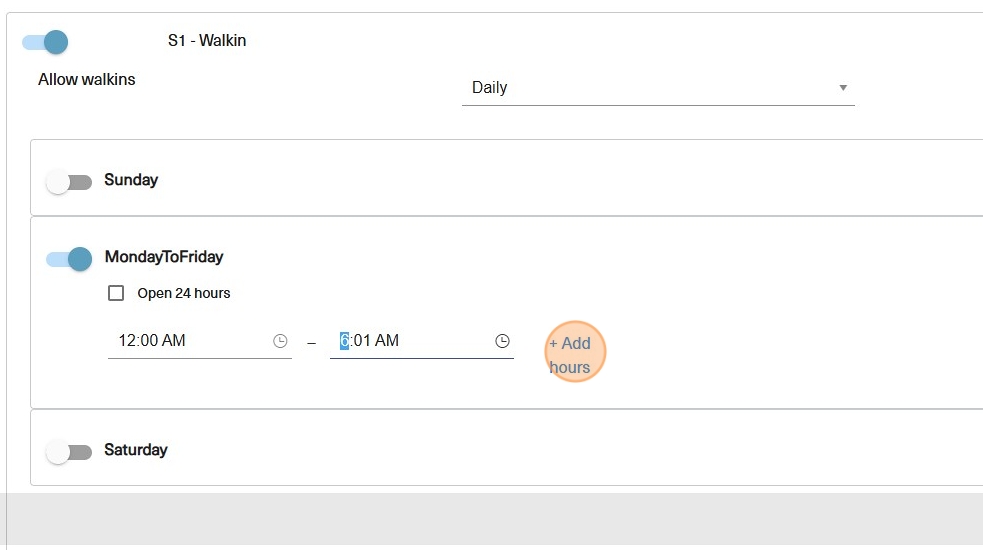Click the Sunday day label

(131, 180)
